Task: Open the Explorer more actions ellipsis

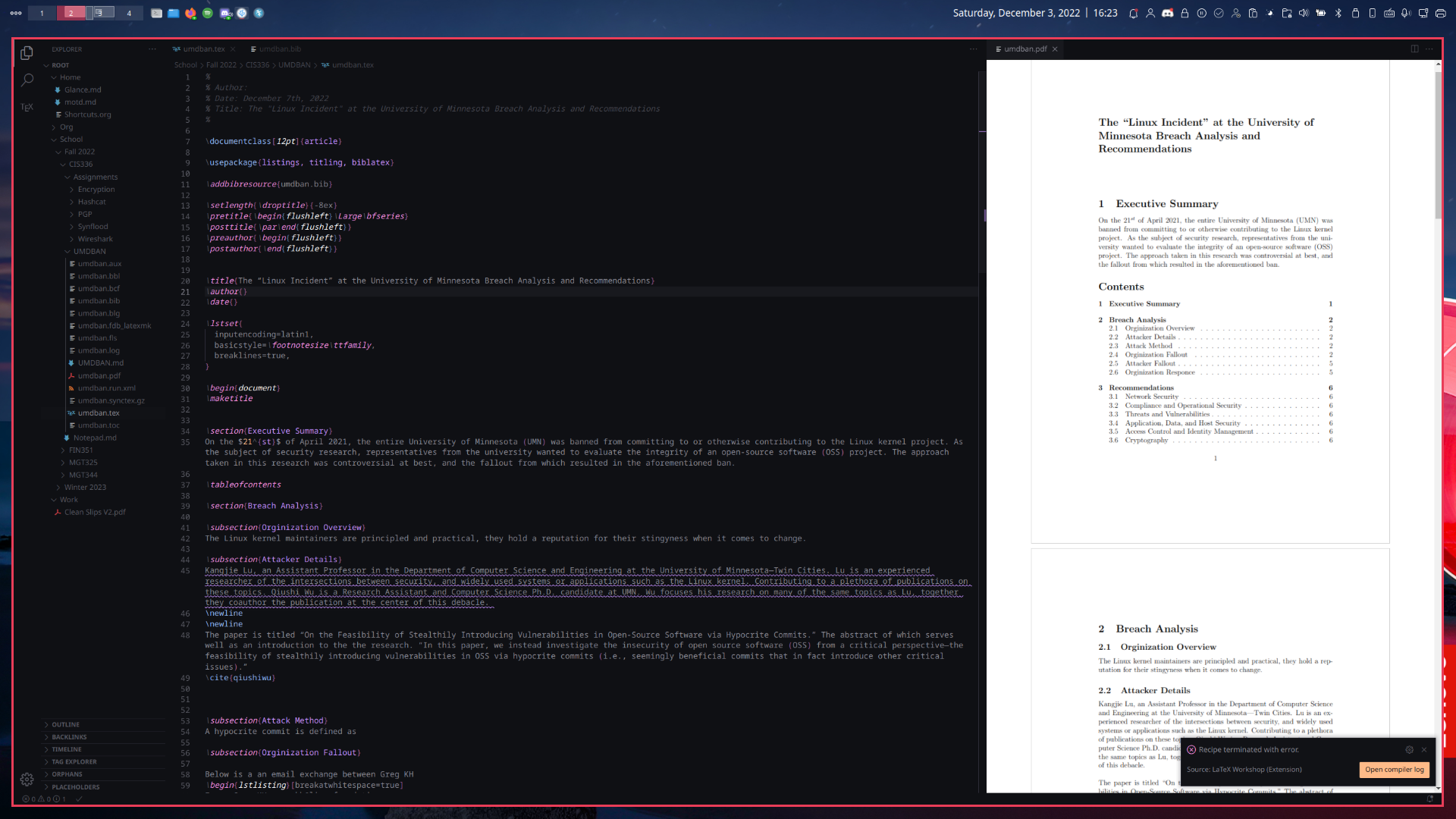Action: 152,49
